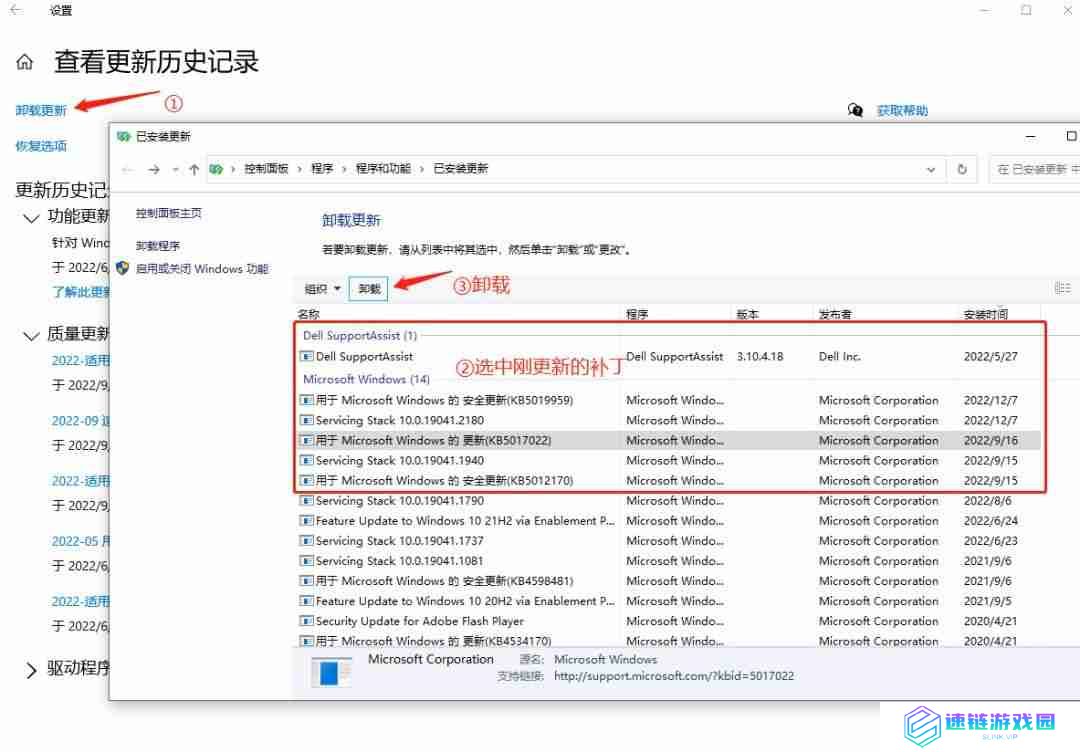
Task: Click the refresh icon by address bar
Action: (x=962, y=169)
